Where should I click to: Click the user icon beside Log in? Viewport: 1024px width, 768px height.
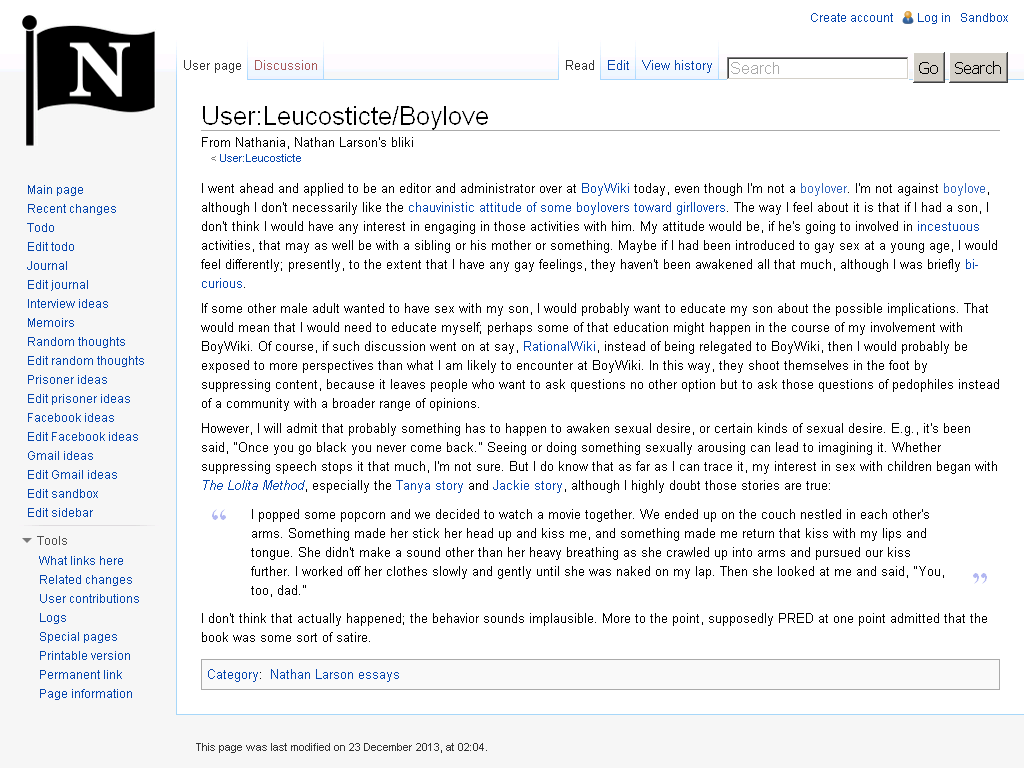click(x=908, y=18)
